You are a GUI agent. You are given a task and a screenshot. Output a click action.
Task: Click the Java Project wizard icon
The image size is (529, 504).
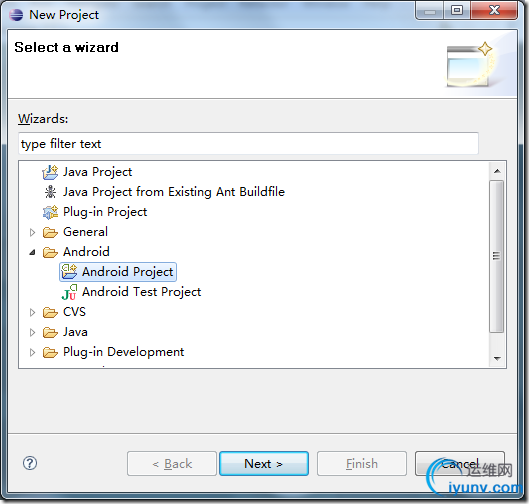50,172
